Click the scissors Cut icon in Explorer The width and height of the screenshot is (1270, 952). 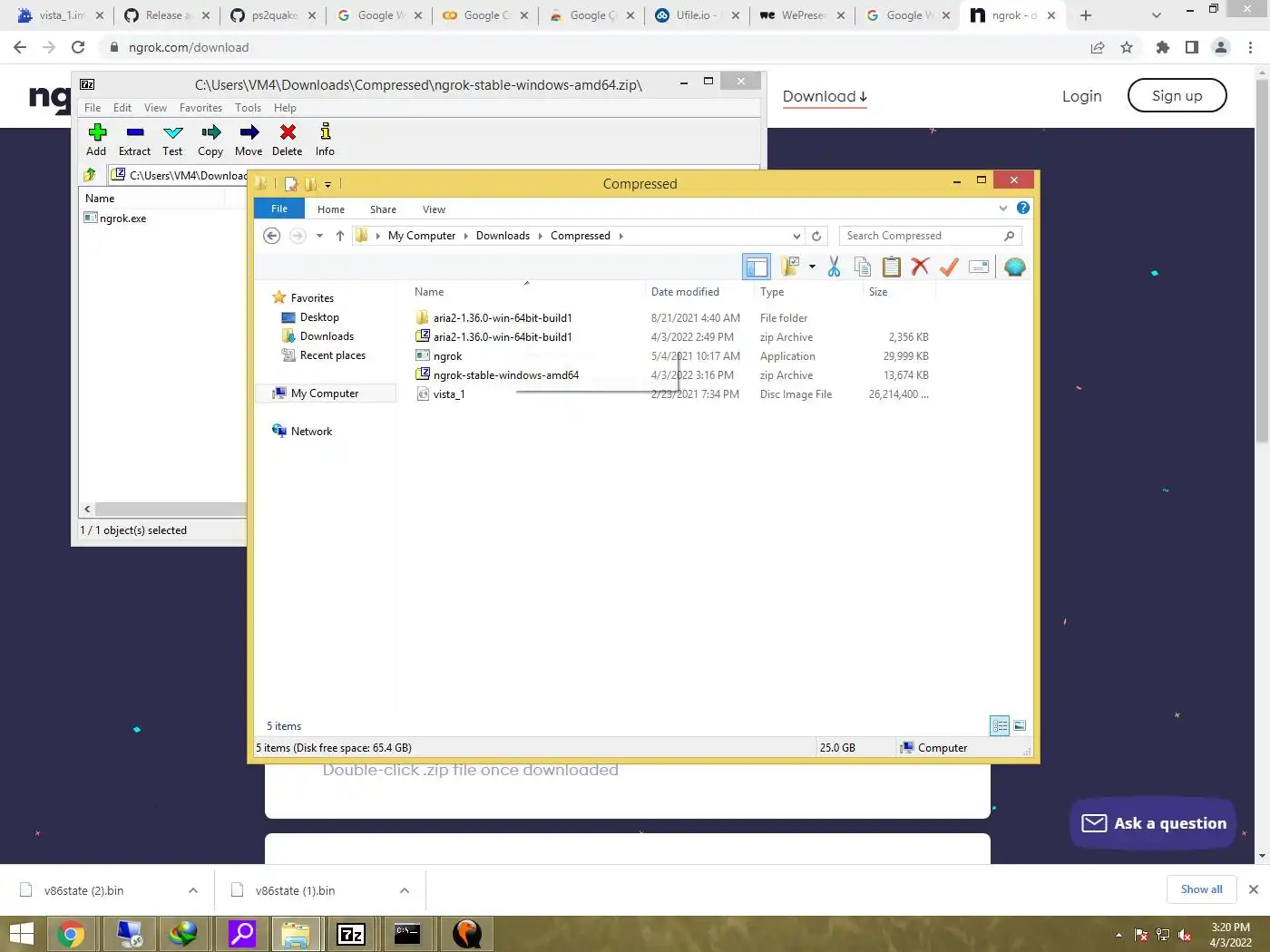coord(834,267)
